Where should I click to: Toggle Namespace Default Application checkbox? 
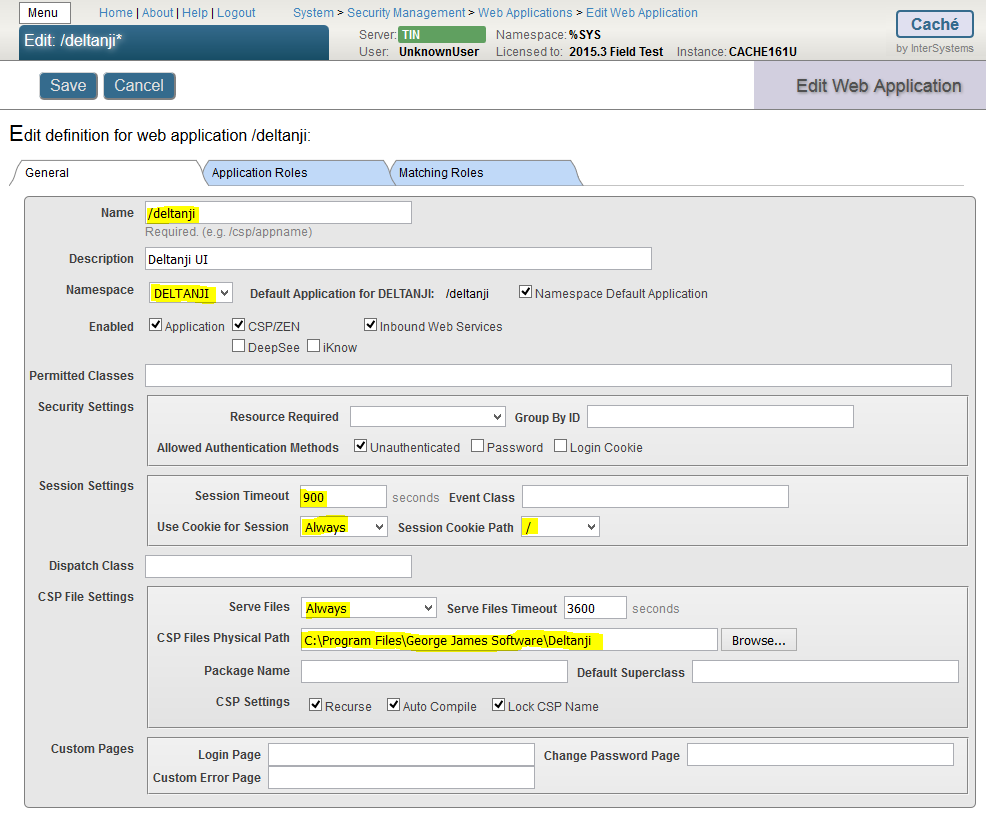[x=526, y=293]
